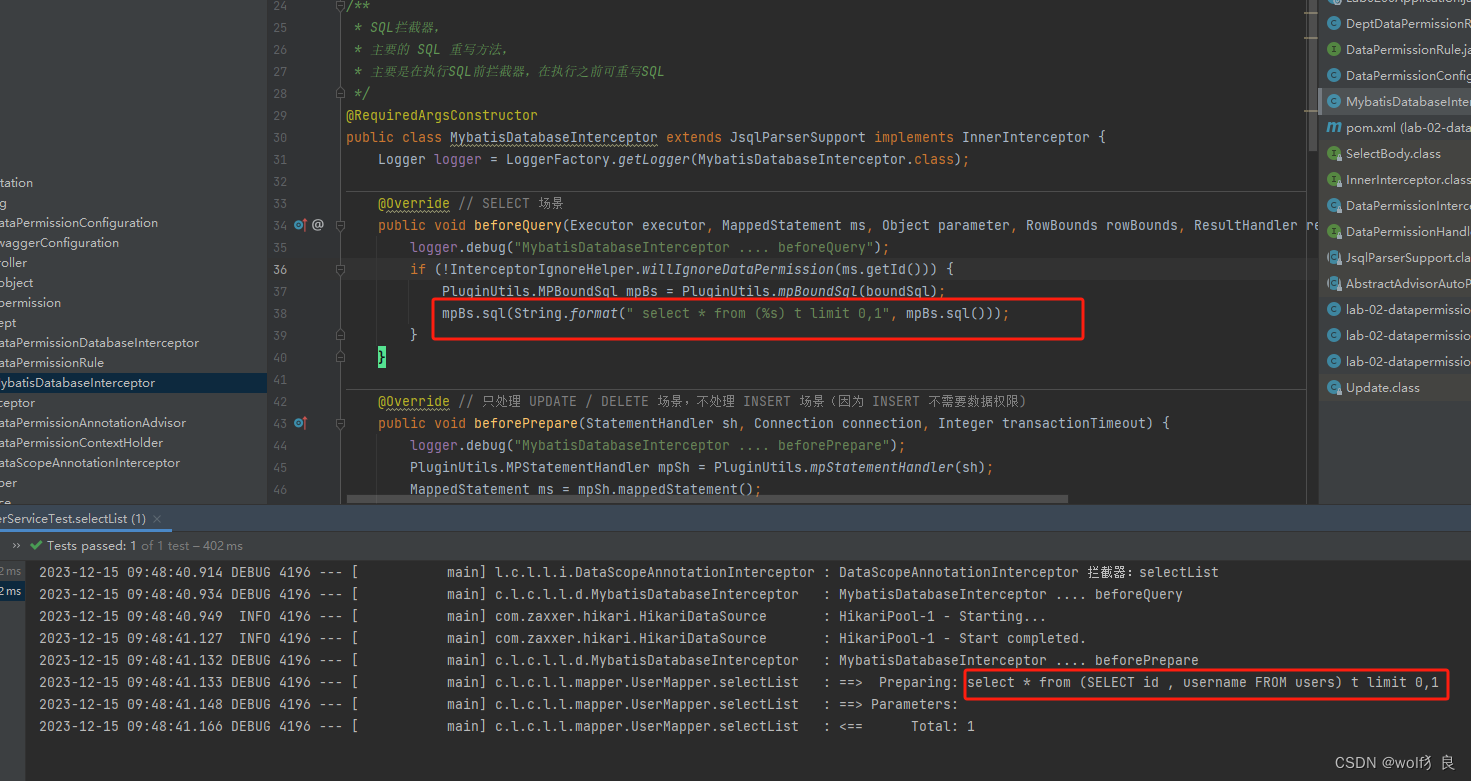Collapse the beforePrepare method fold on line 43
The width and height of the screenshot is (1471, 781).
[341, 423]
